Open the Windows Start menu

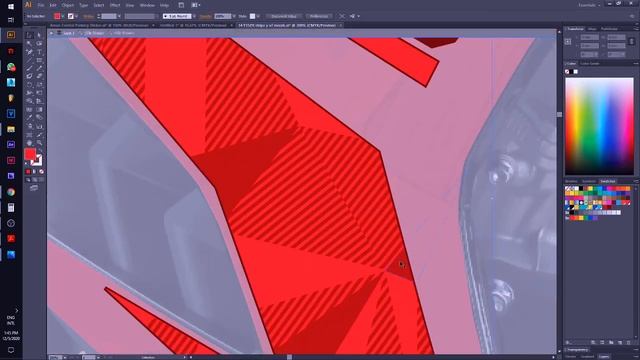[11, 7]
